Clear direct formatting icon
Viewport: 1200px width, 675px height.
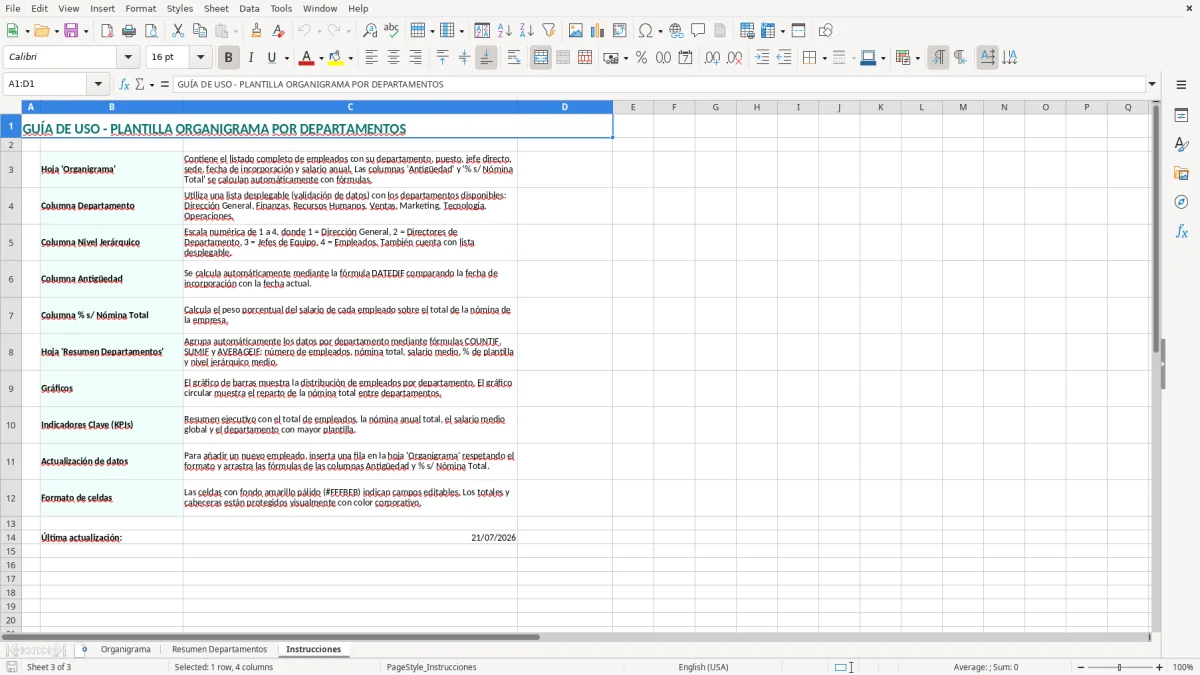278,31
